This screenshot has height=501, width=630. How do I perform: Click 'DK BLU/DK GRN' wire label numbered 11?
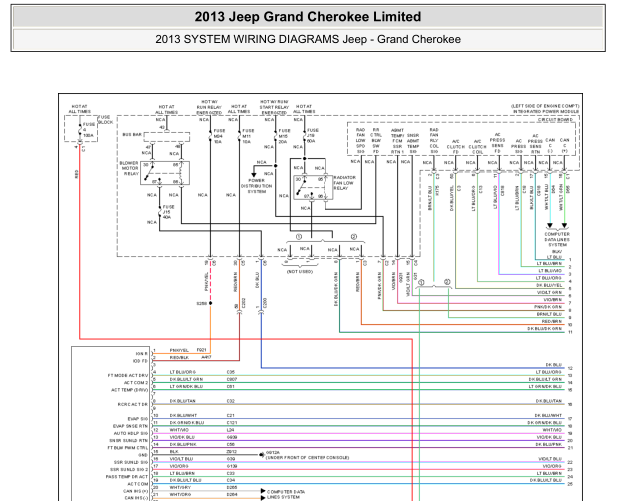click(x=544, y=329)
